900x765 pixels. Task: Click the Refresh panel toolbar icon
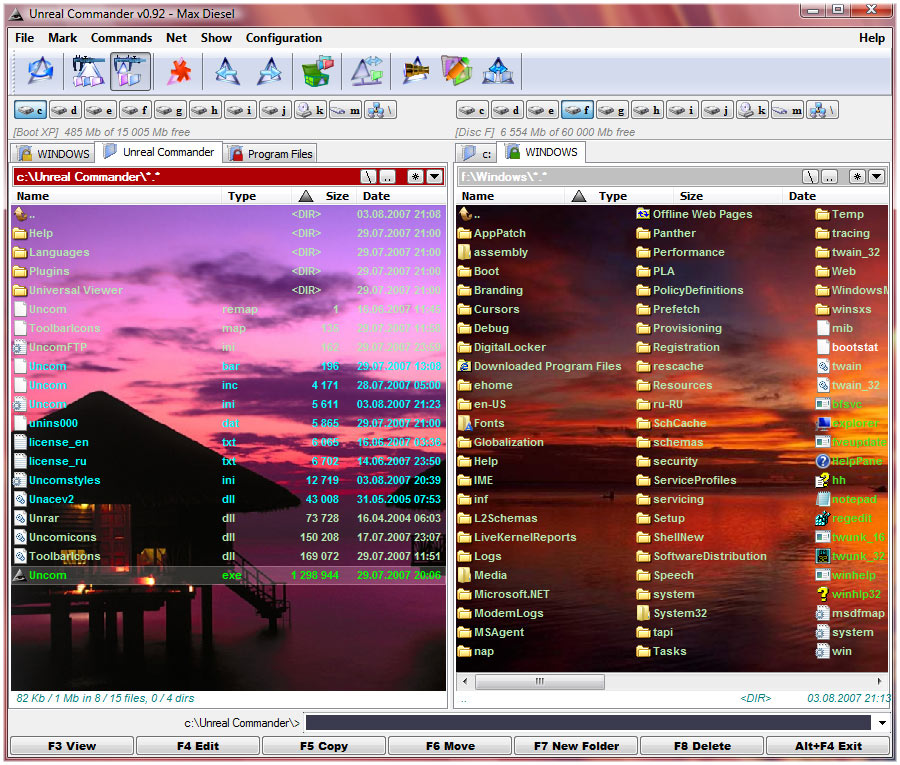tap(40, 71)
